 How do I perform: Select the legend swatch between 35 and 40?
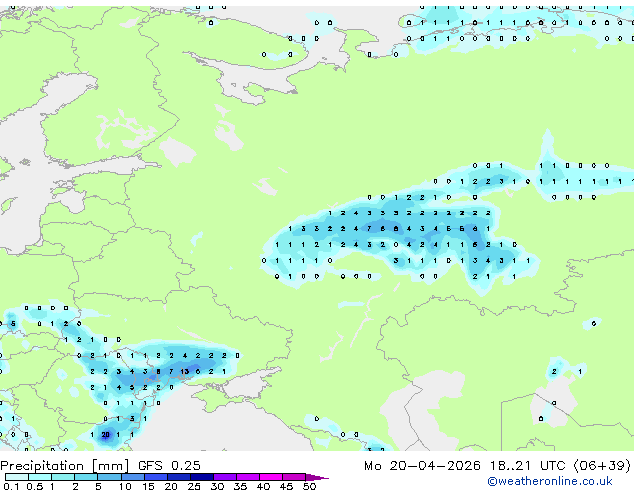click(x=247, y=477)
